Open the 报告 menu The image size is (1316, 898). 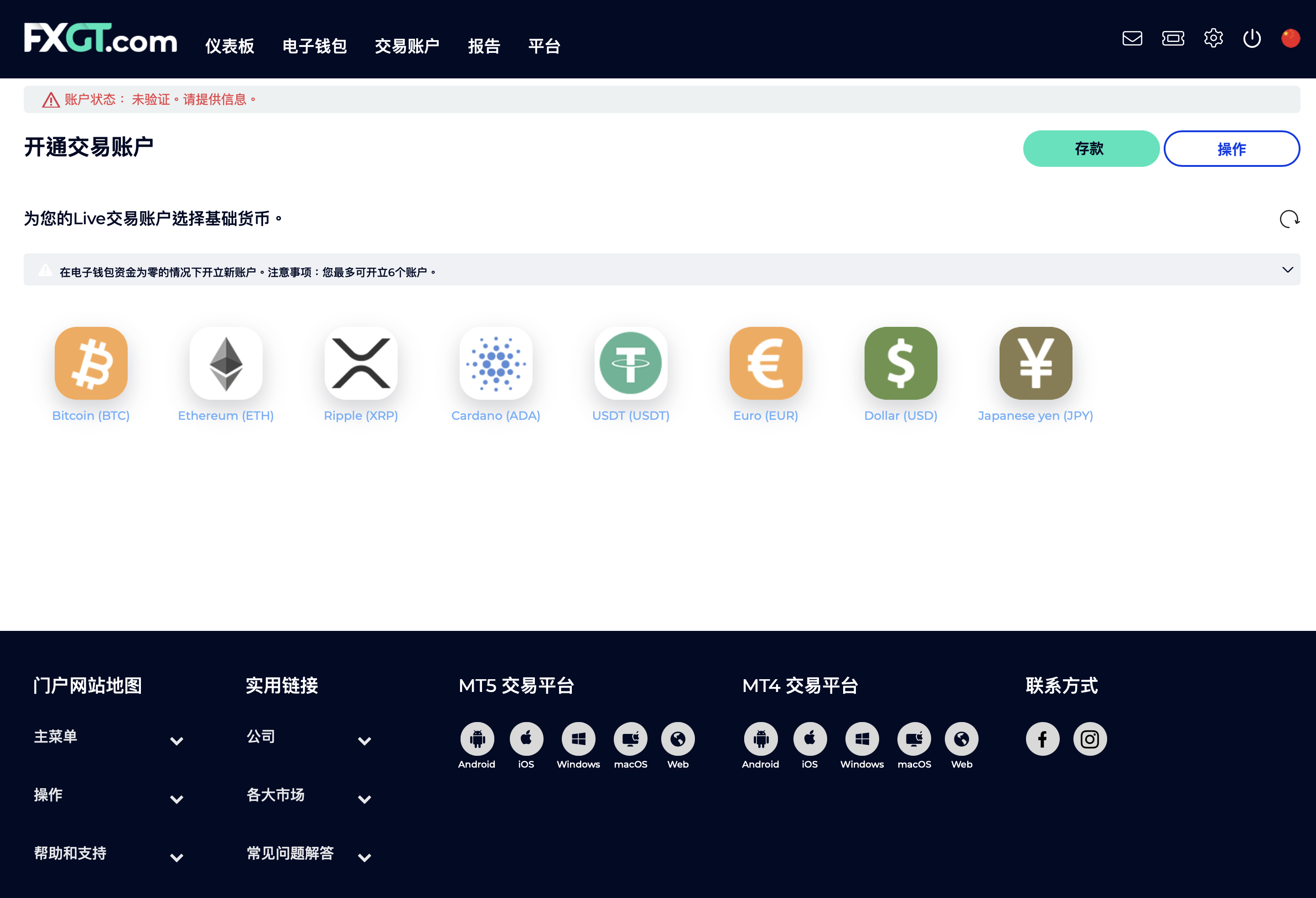coord(484,46)
